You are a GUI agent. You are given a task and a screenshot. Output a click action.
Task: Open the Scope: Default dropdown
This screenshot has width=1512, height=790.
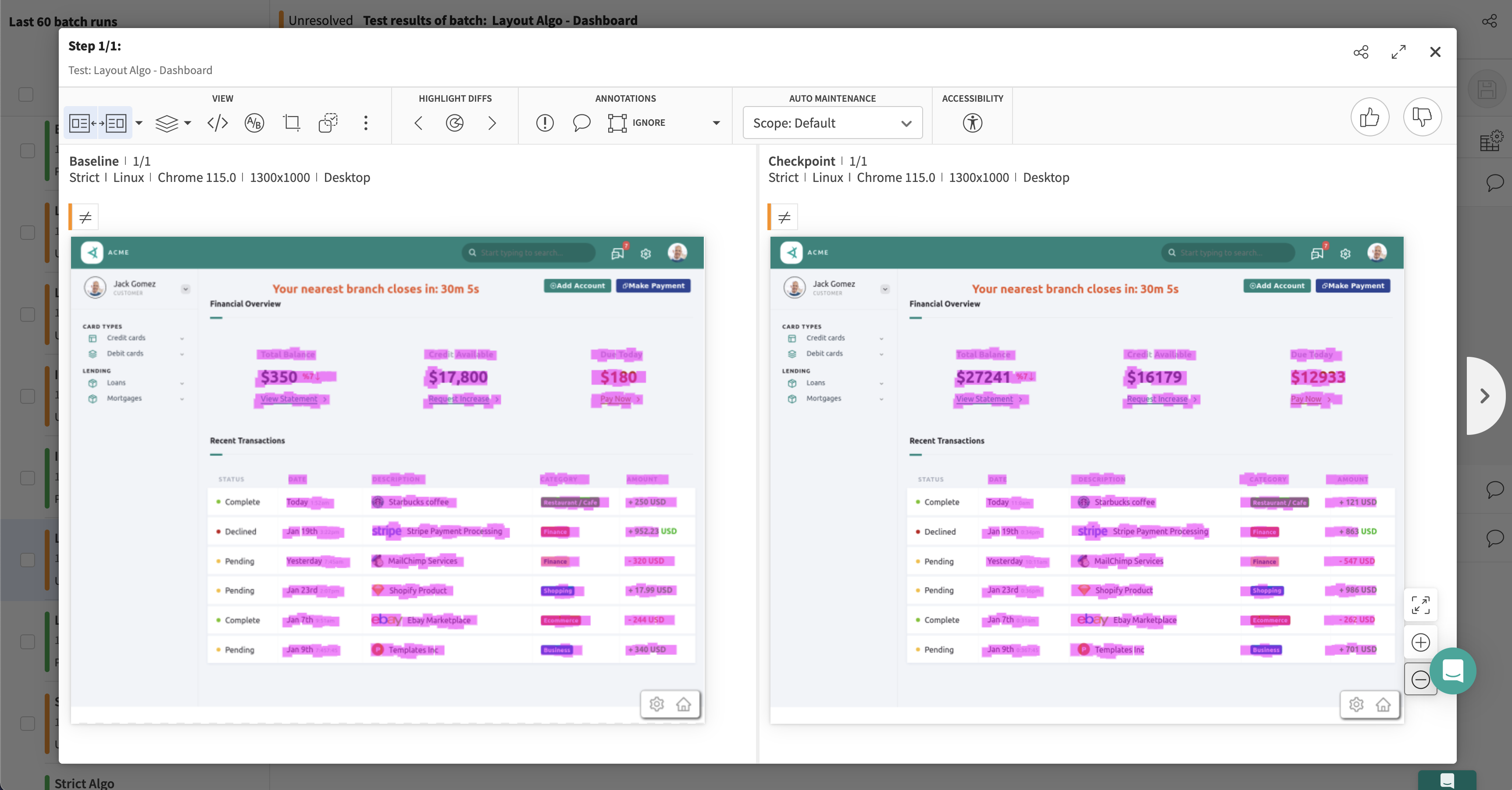(x=832, y=123)
